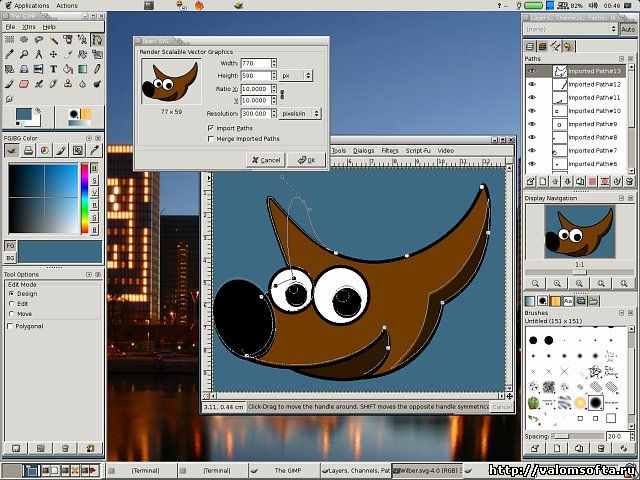Select the Text tool
The width and height of the screenshot is (640, 480).
coord(53,69)
